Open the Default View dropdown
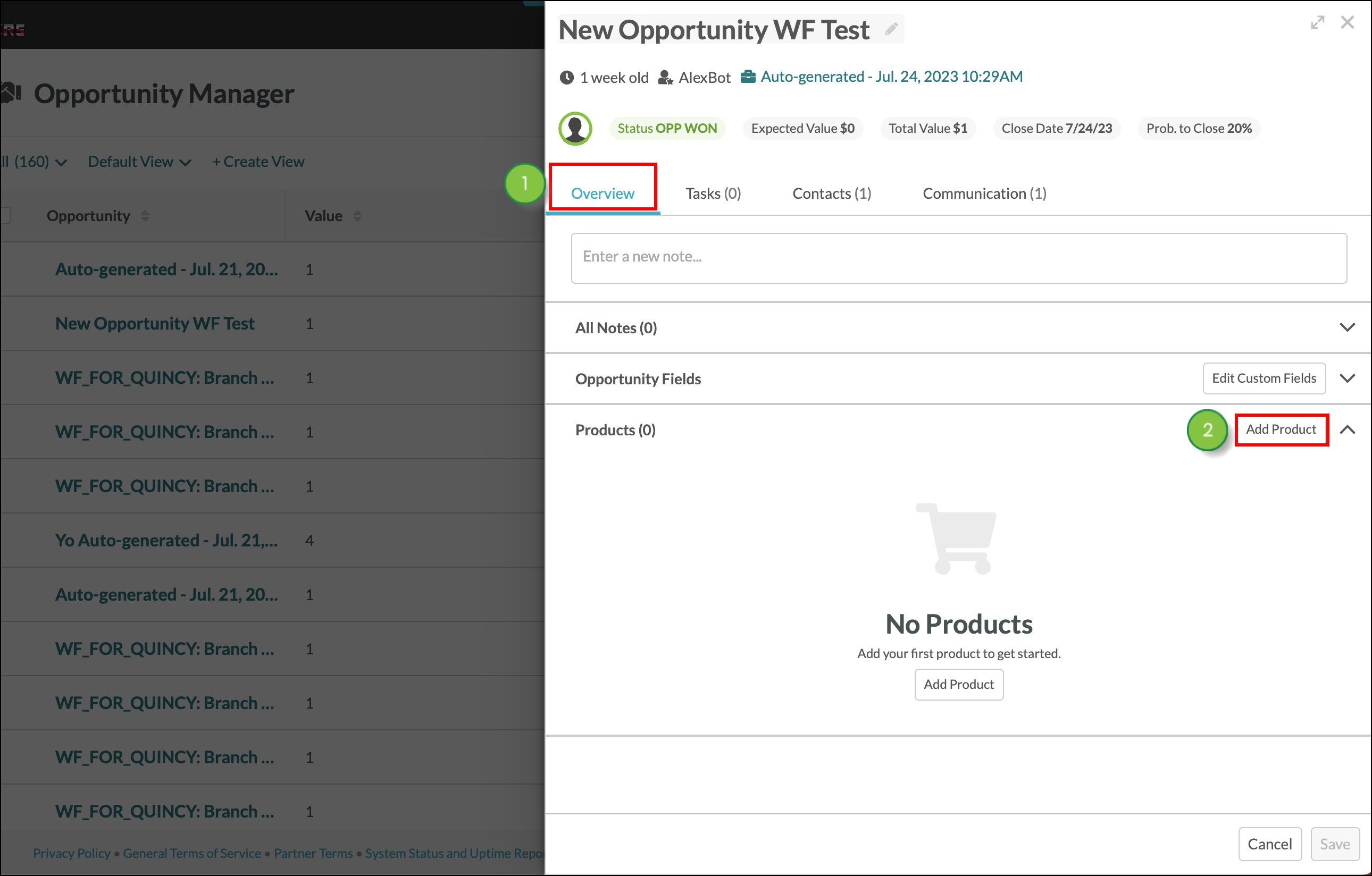The width and height of the screenshot is (1372, 876). point(139,162)
